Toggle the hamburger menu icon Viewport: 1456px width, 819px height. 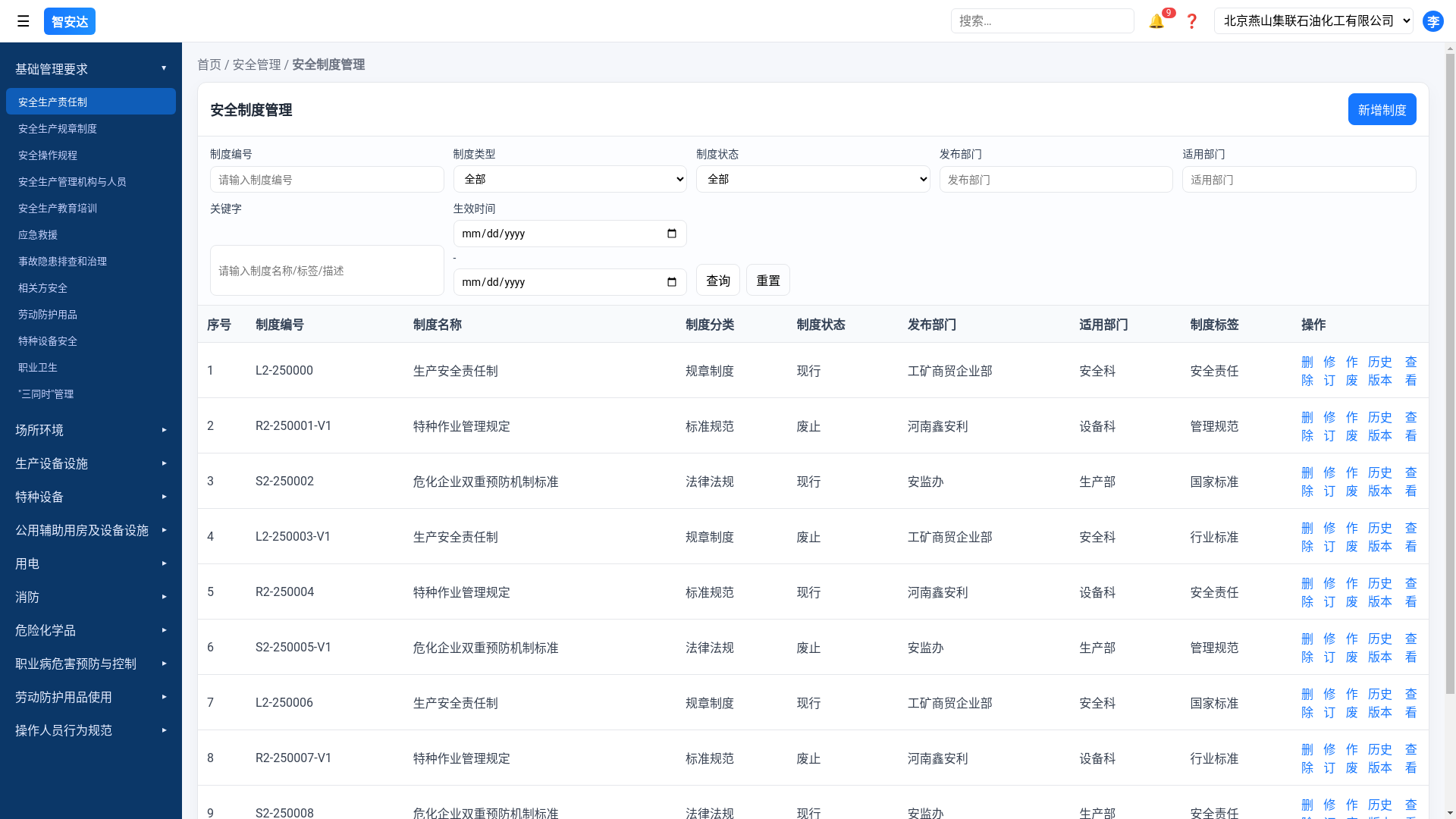pyautogui.click(x=24, y=21)
